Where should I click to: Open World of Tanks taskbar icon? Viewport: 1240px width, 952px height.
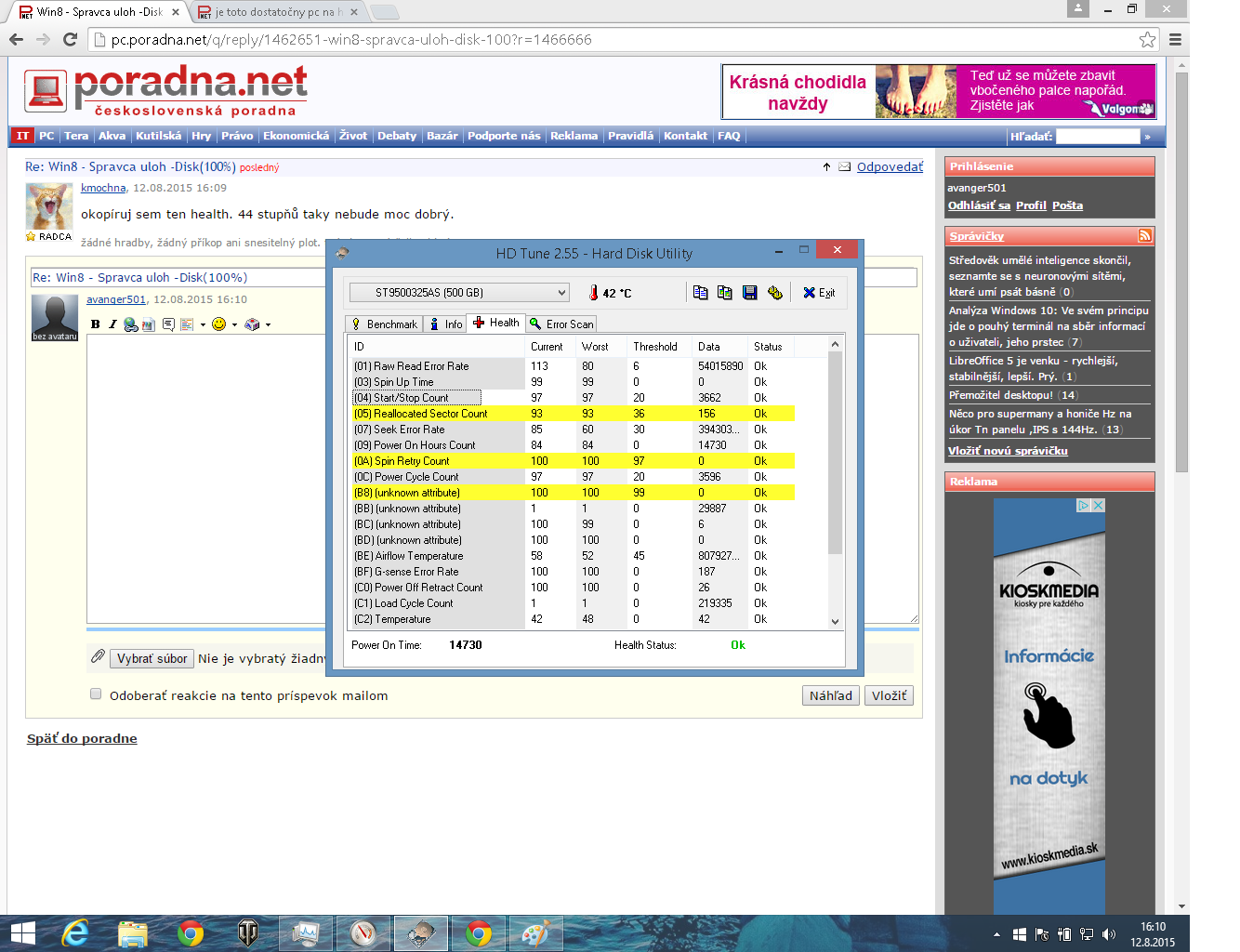click(248, 933)
